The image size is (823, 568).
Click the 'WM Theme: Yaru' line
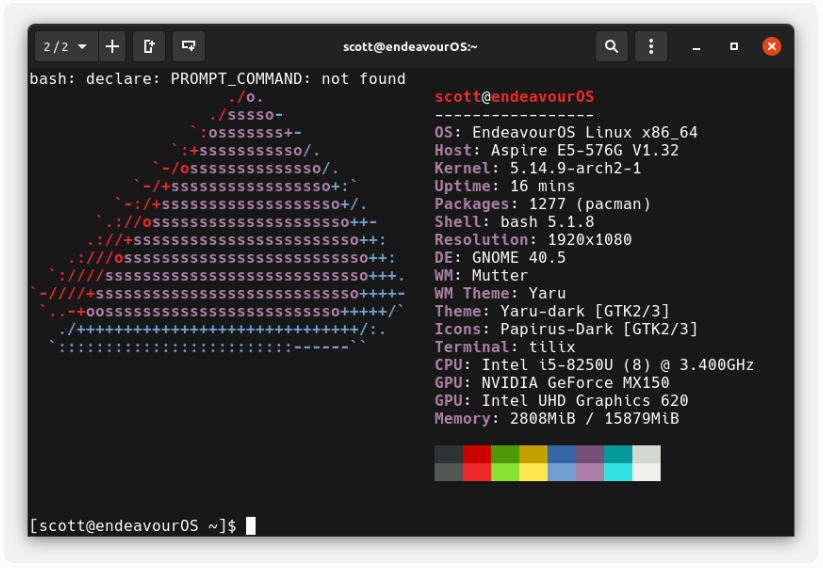coord(500,293)
